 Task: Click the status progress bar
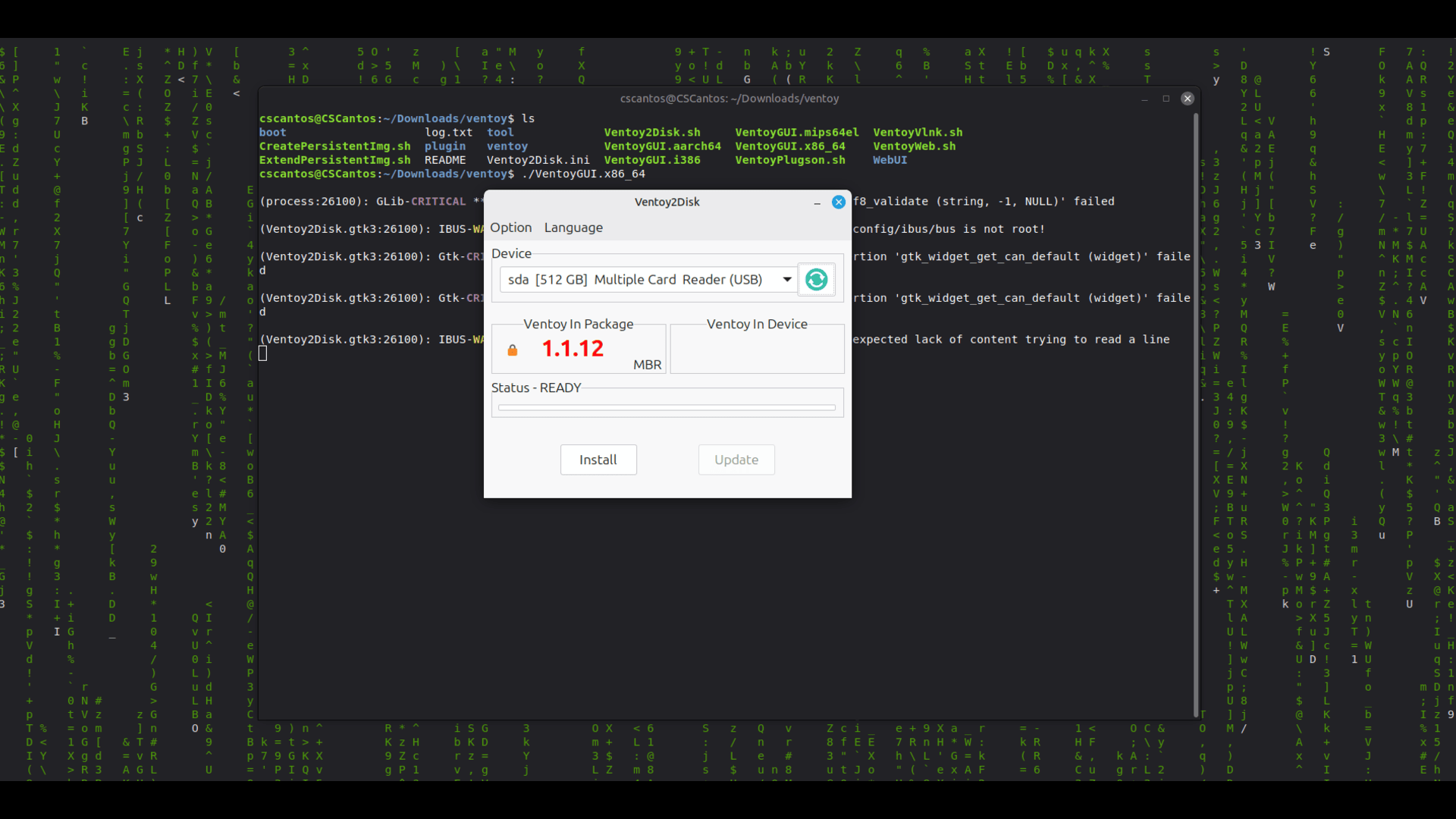click(x=667, y=407)
